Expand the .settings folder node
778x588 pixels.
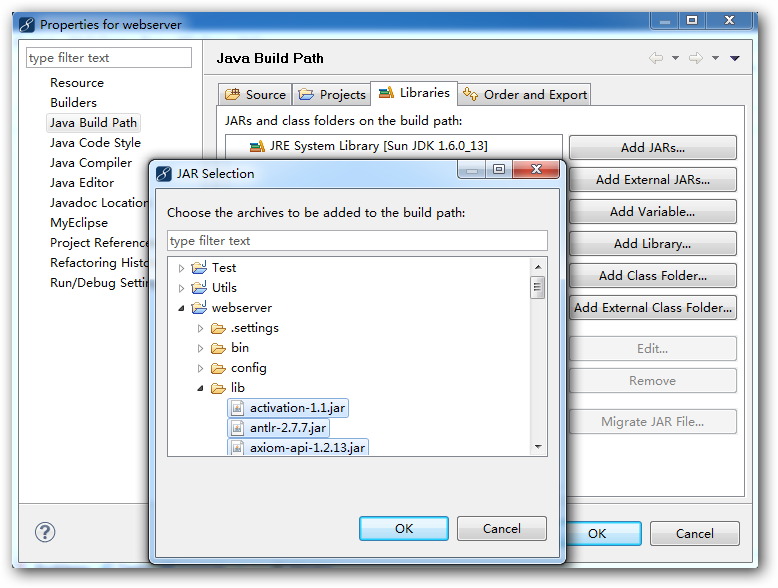pyautogui.click(x=200, y=328)
